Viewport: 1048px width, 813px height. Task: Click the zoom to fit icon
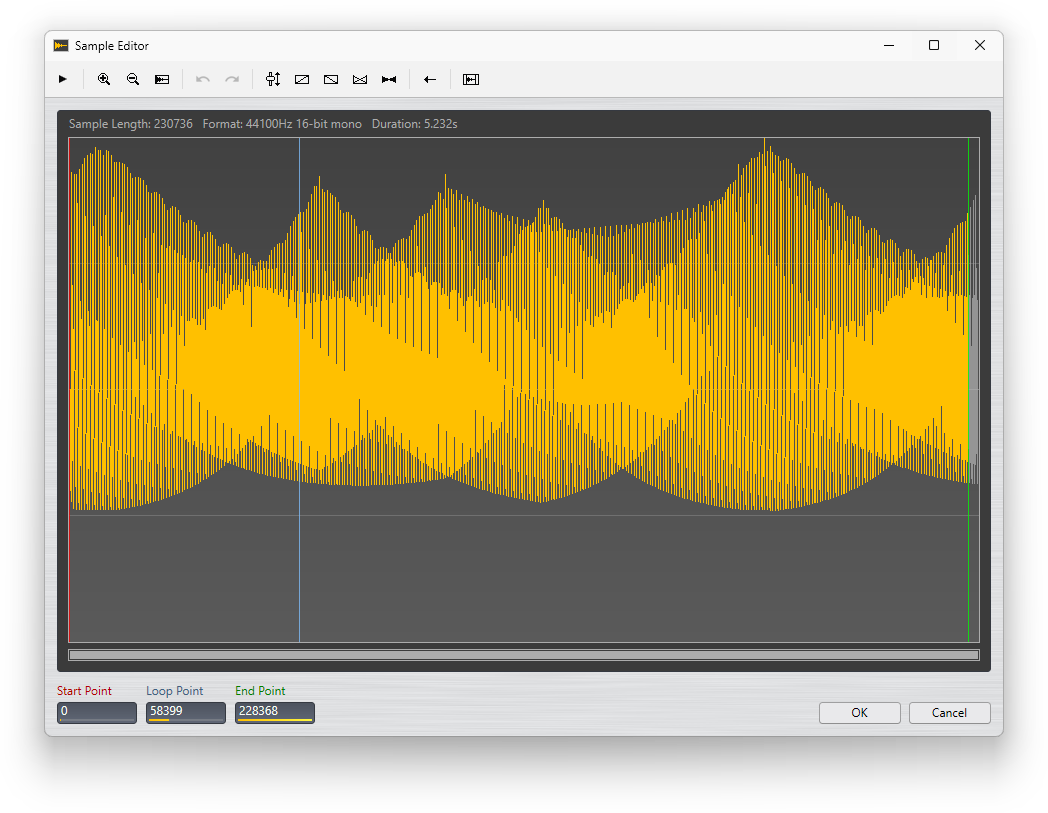click(x=162, y=79)
